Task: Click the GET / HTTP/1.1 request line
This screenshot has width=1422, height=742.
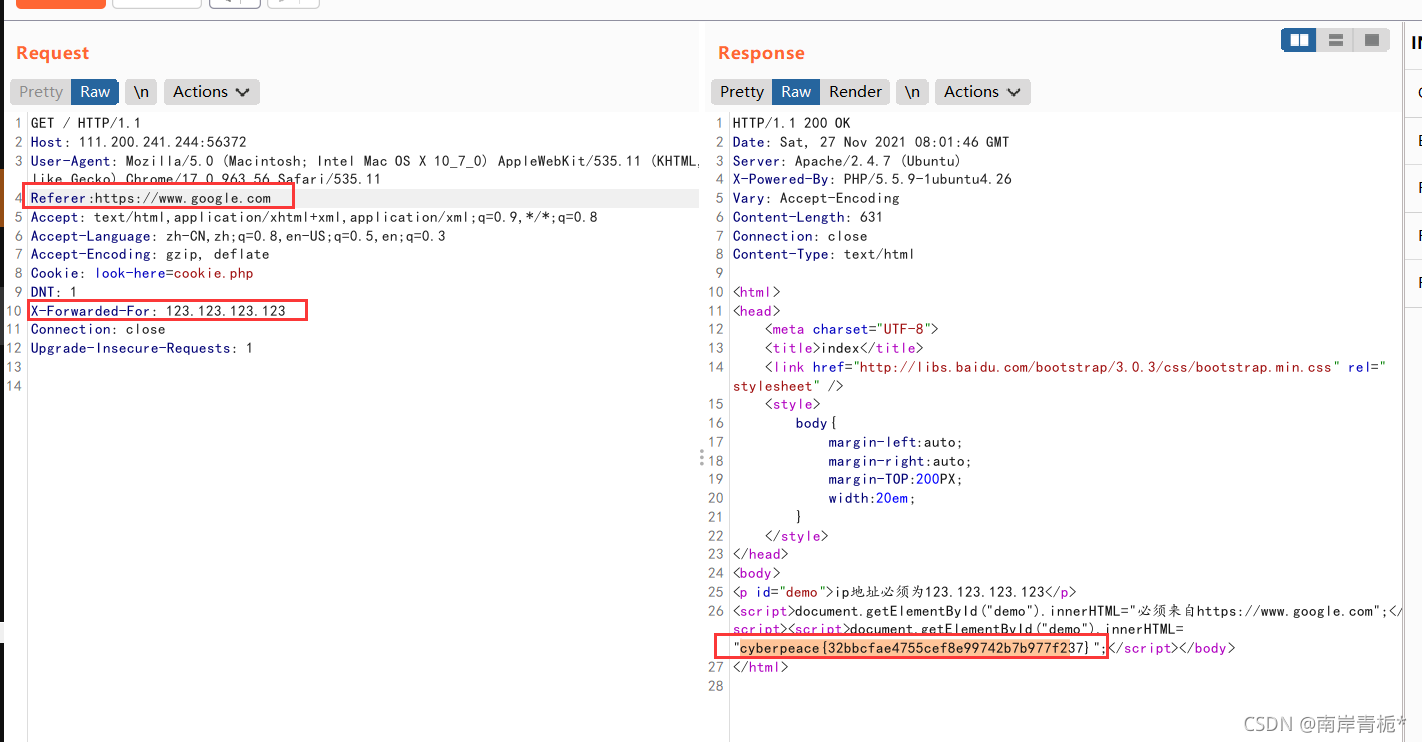Action: (x=85, y=123)
